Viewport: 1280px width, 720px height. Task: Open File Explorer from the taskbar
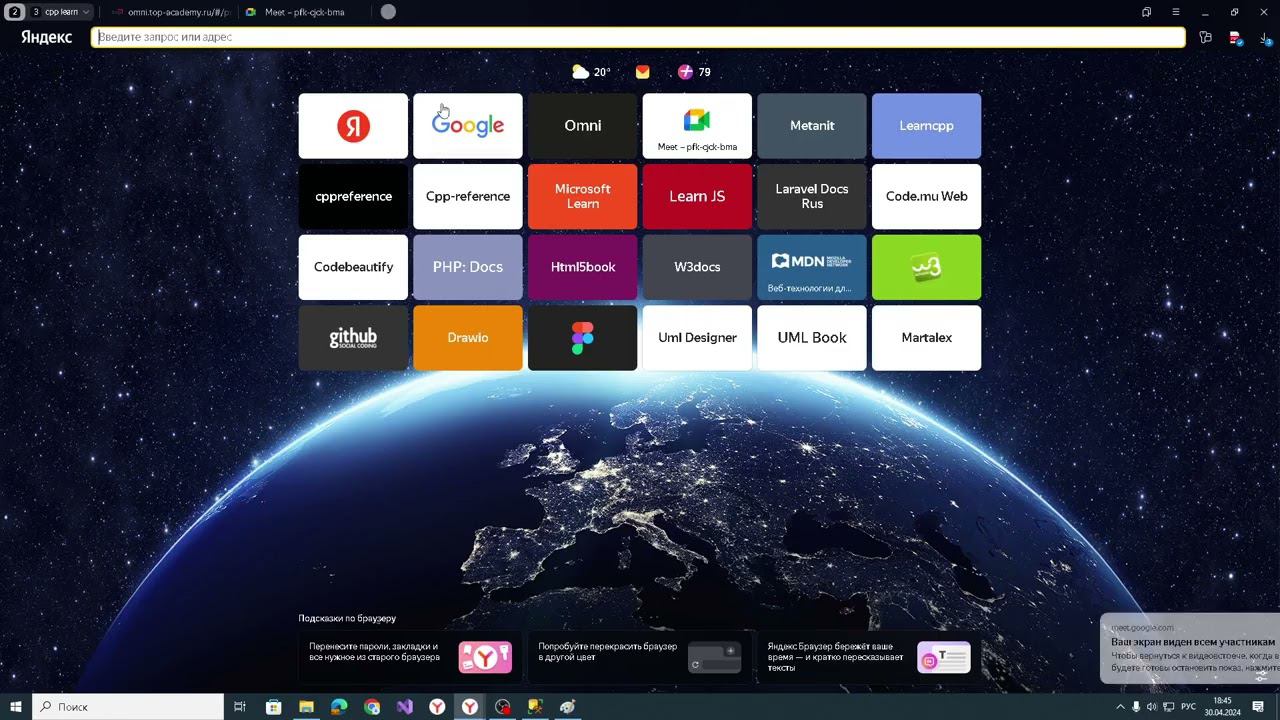pyautogui.click(x=307, y=707)
